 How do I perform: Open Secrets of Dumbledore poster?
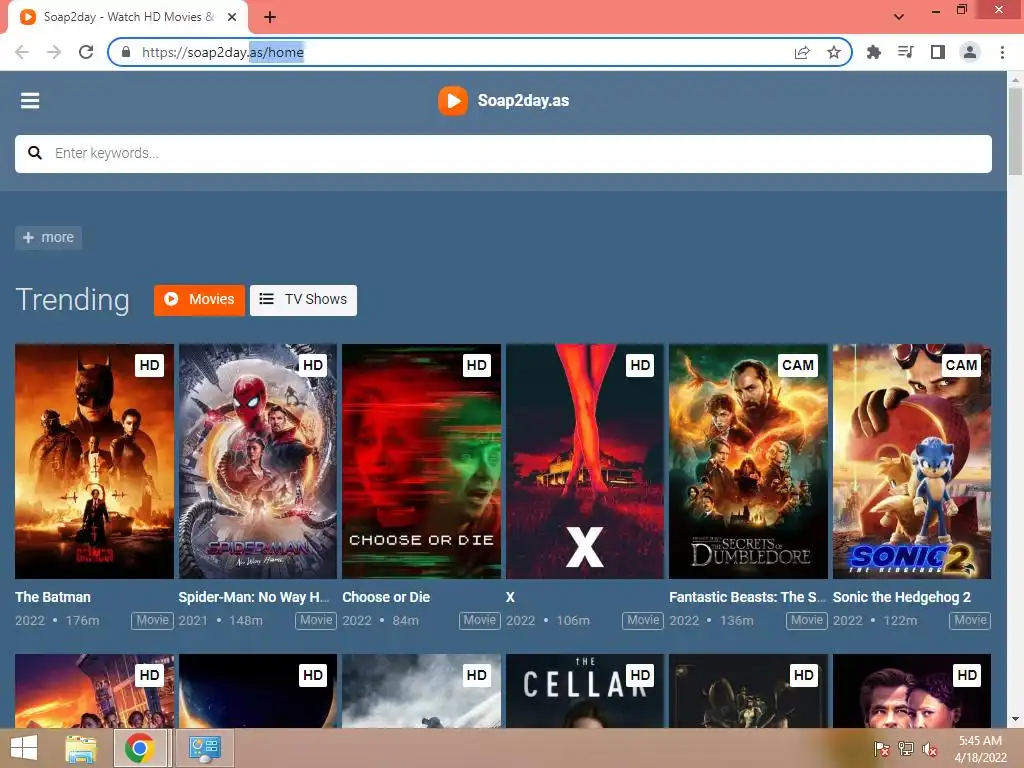(x=748, y=461)
